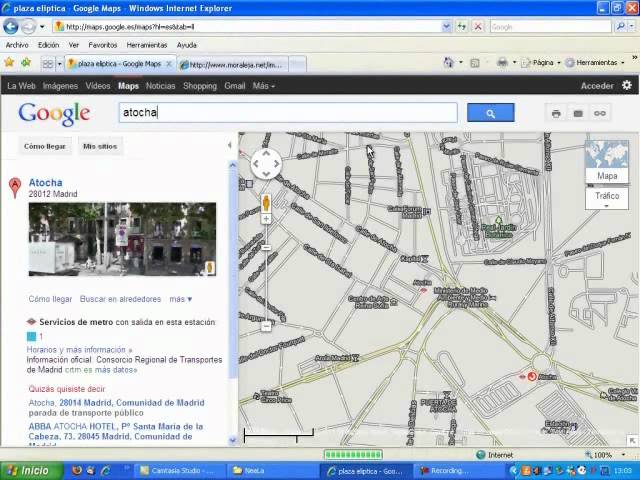This screenshot has height=480, width=640.
Task: Expand the address bar history dropdown
Action: (x=447, y=27)
